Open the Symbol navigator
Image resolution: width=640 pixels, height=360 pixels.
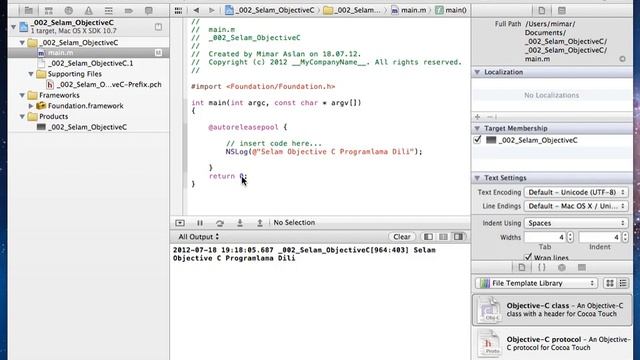pos(49,11)
